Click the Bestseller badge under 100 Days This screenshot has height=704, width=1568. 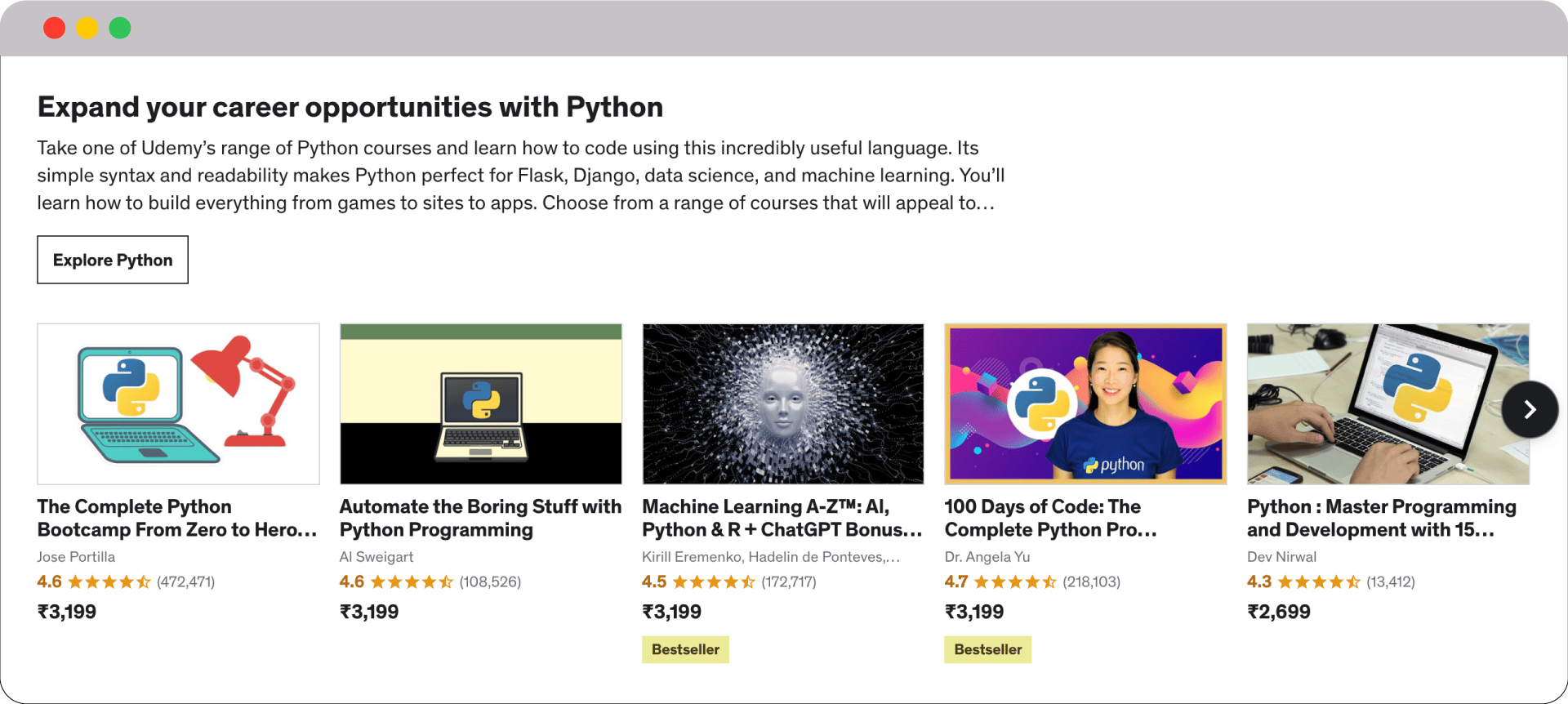987,649
